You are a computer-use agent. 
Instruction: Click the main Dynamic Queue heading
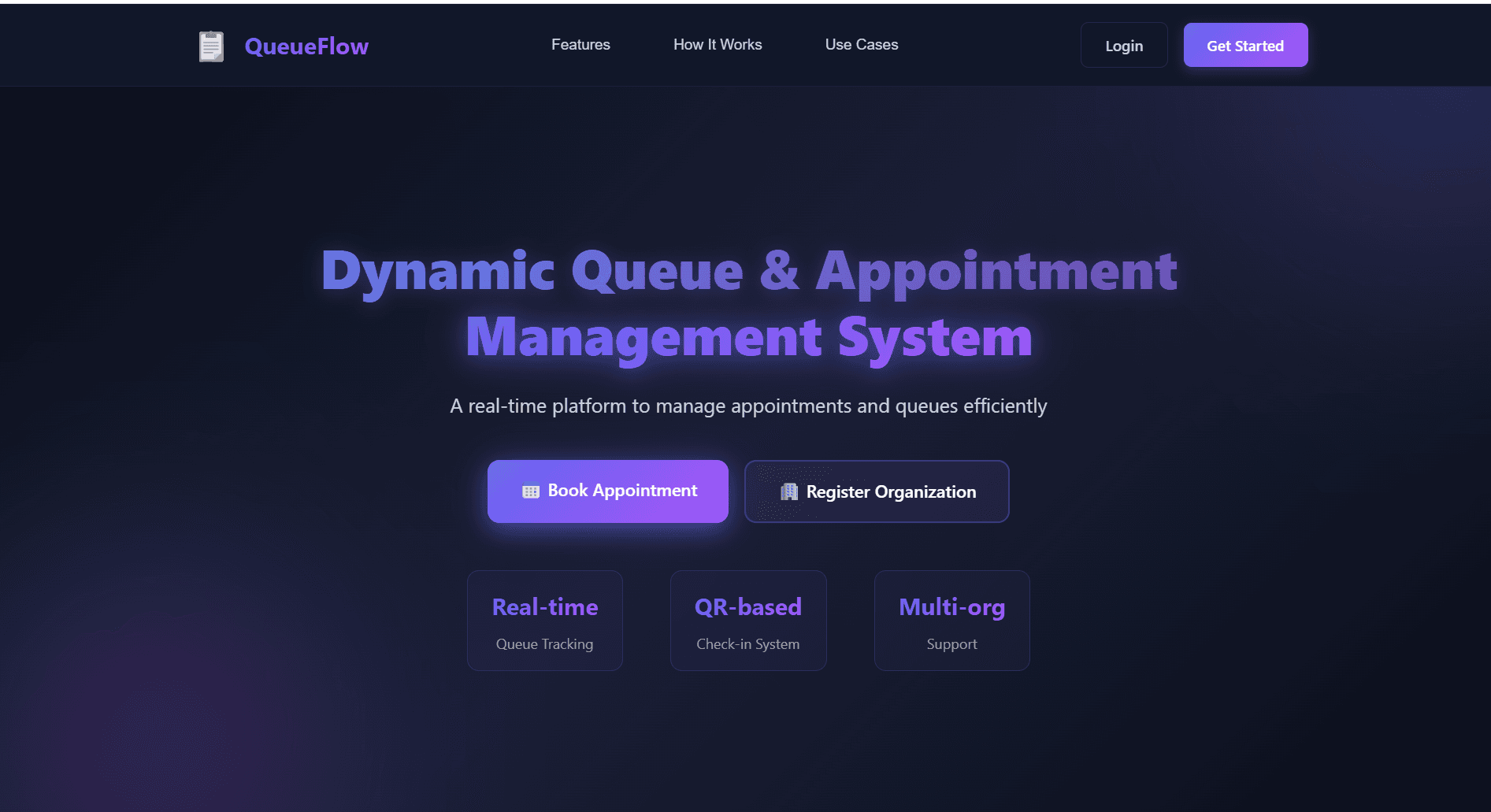747,303
